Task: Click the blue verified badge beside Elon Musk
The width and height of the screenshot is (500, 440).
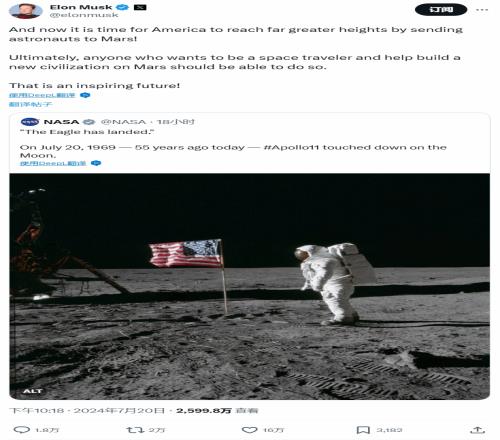Action: tap(122, 7)
